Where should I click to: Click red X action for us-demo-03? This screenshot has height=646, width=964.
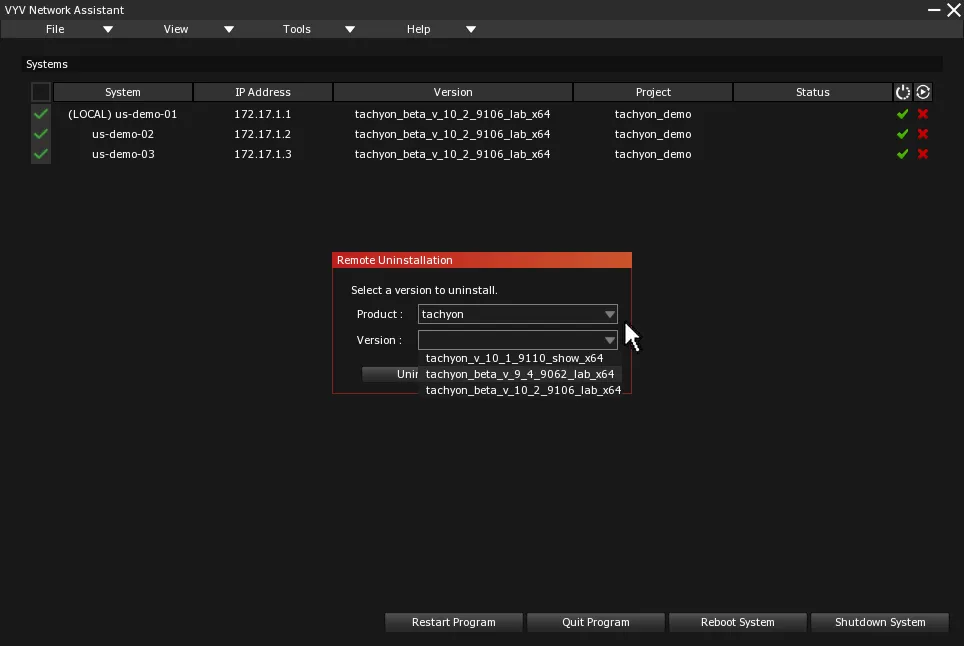pyautogui.click(x=923, y=154)
